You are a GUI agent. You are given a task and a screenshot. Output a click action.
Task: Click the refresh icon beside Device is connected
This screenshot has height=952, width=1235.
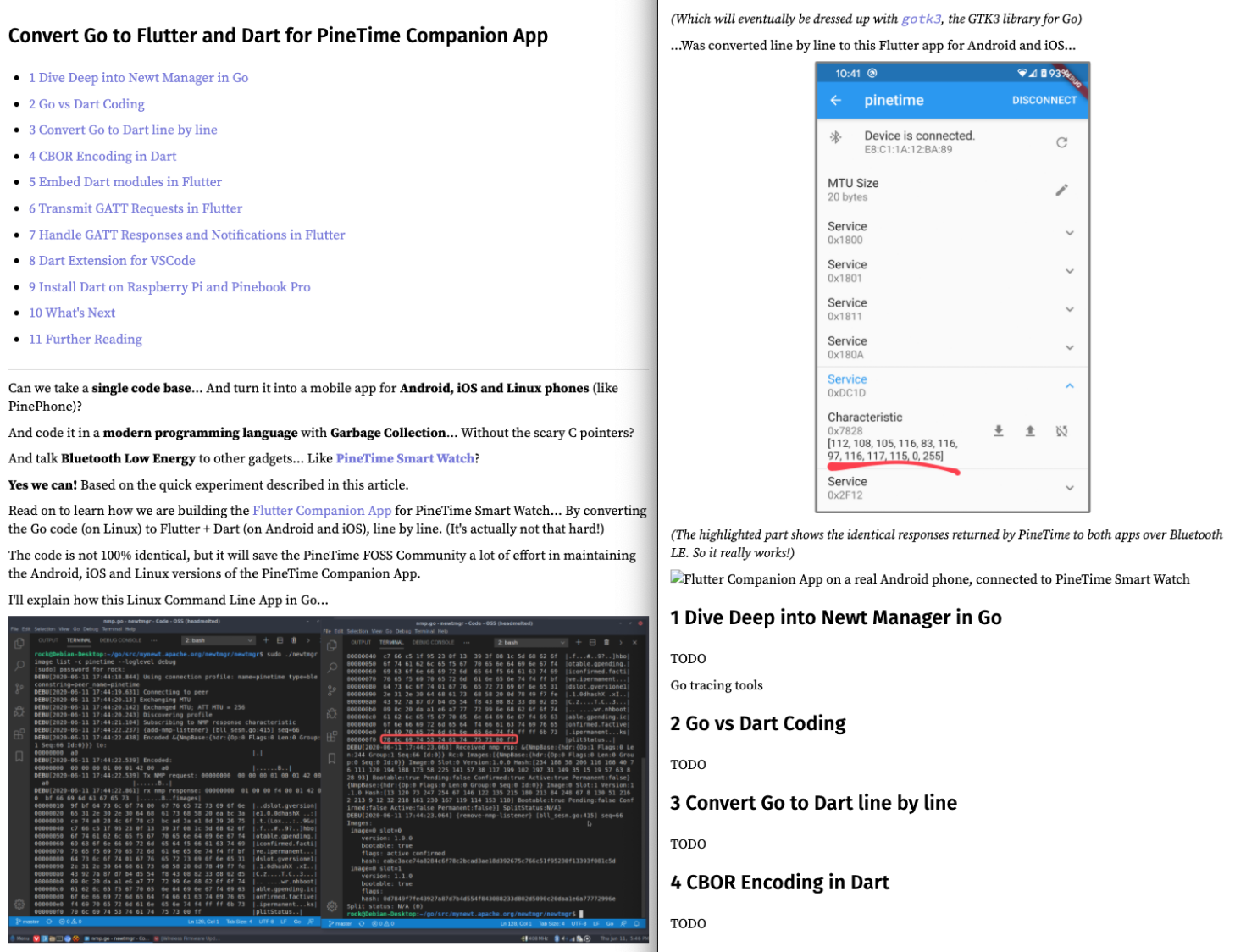coord(1061,142)
